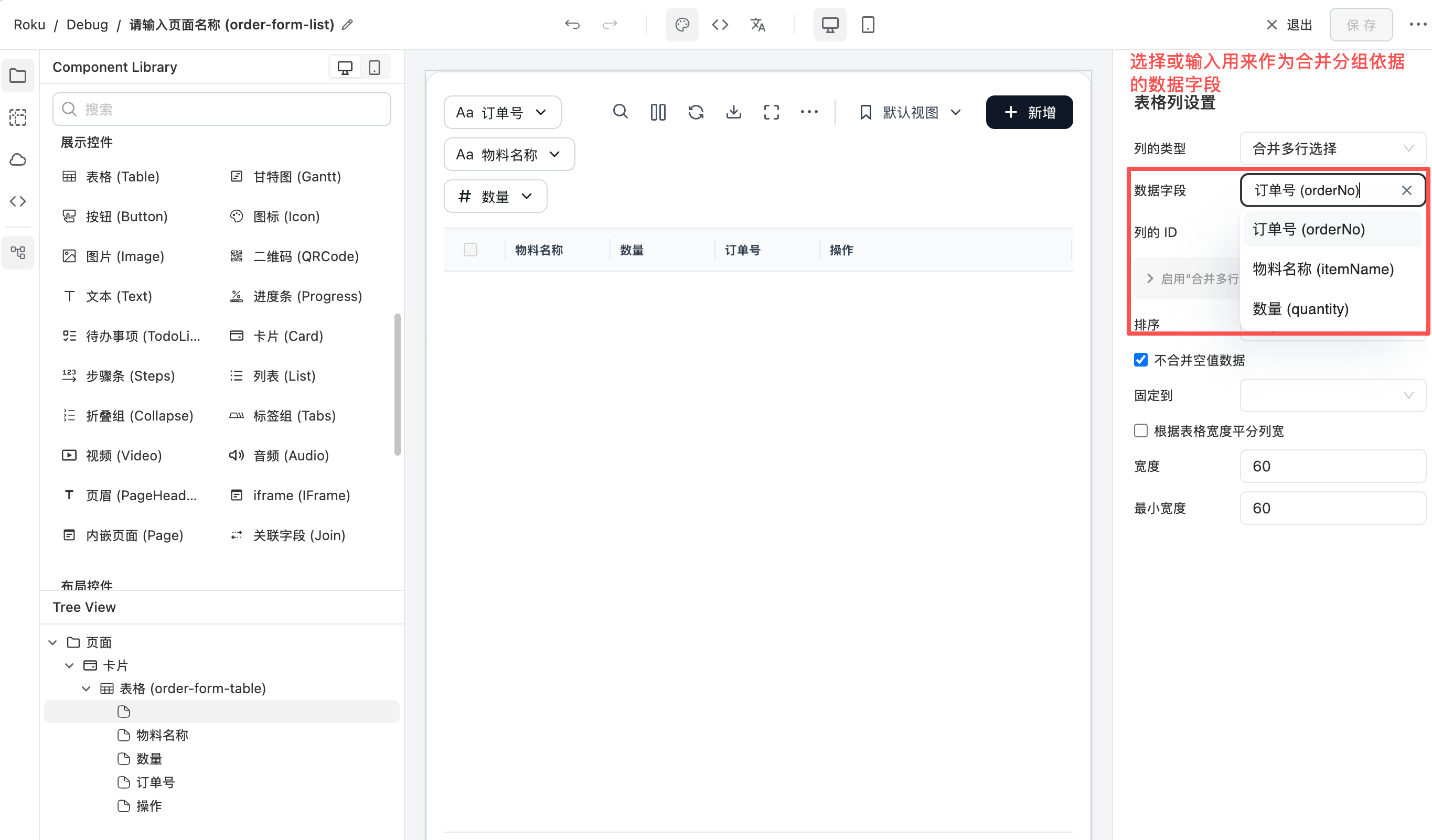Open the 固定到 dropdown
The height and width of the screenshot is (840, 1432).
pos(1332,395)
